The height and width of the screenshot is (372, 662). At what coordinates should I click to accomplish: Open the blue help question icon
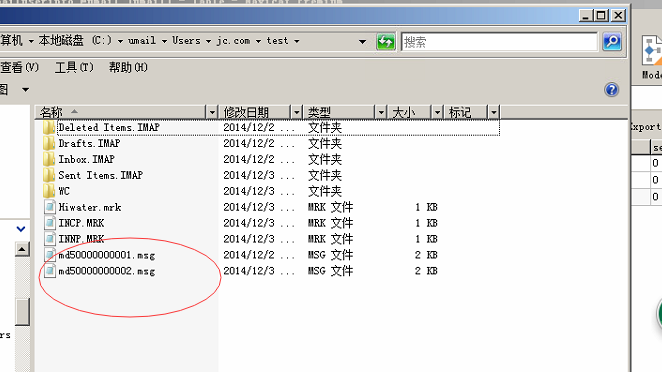point(611,90)
